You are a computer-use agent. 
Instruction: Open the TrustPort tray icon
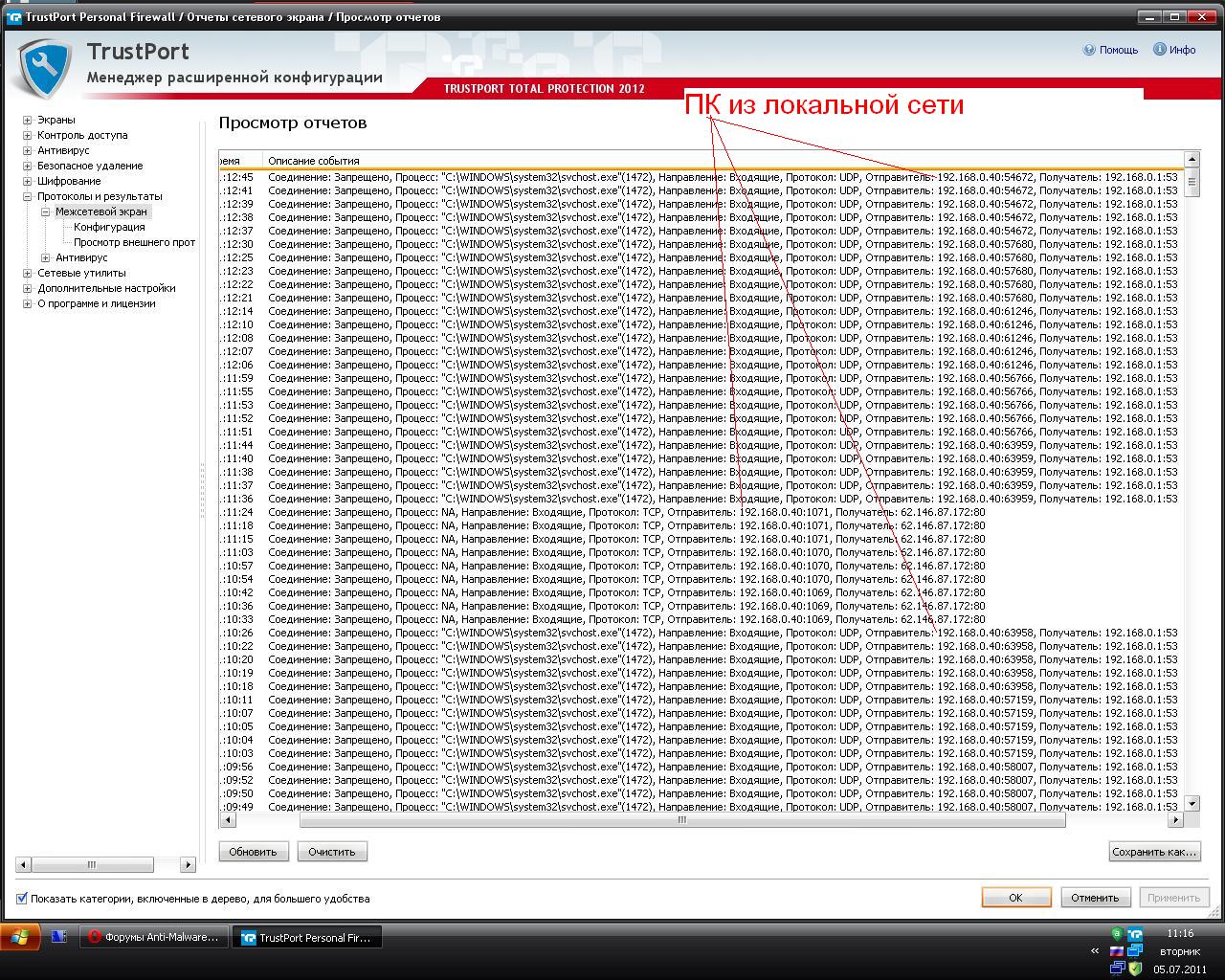pos(1135,934)
